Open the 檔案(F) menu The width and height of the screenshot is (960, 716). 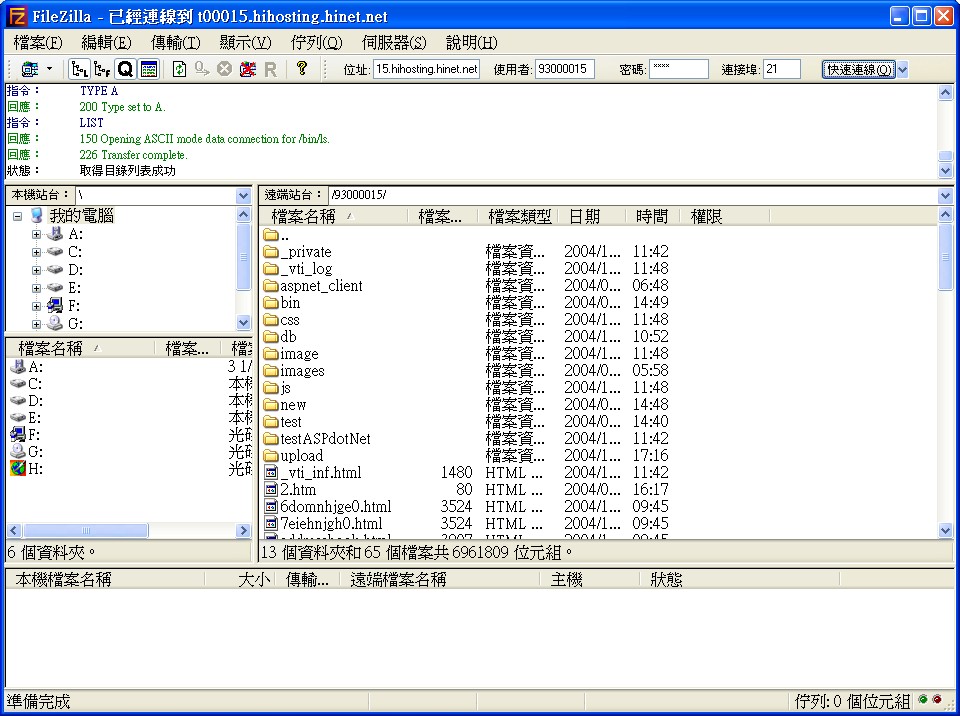click(38, 42)
